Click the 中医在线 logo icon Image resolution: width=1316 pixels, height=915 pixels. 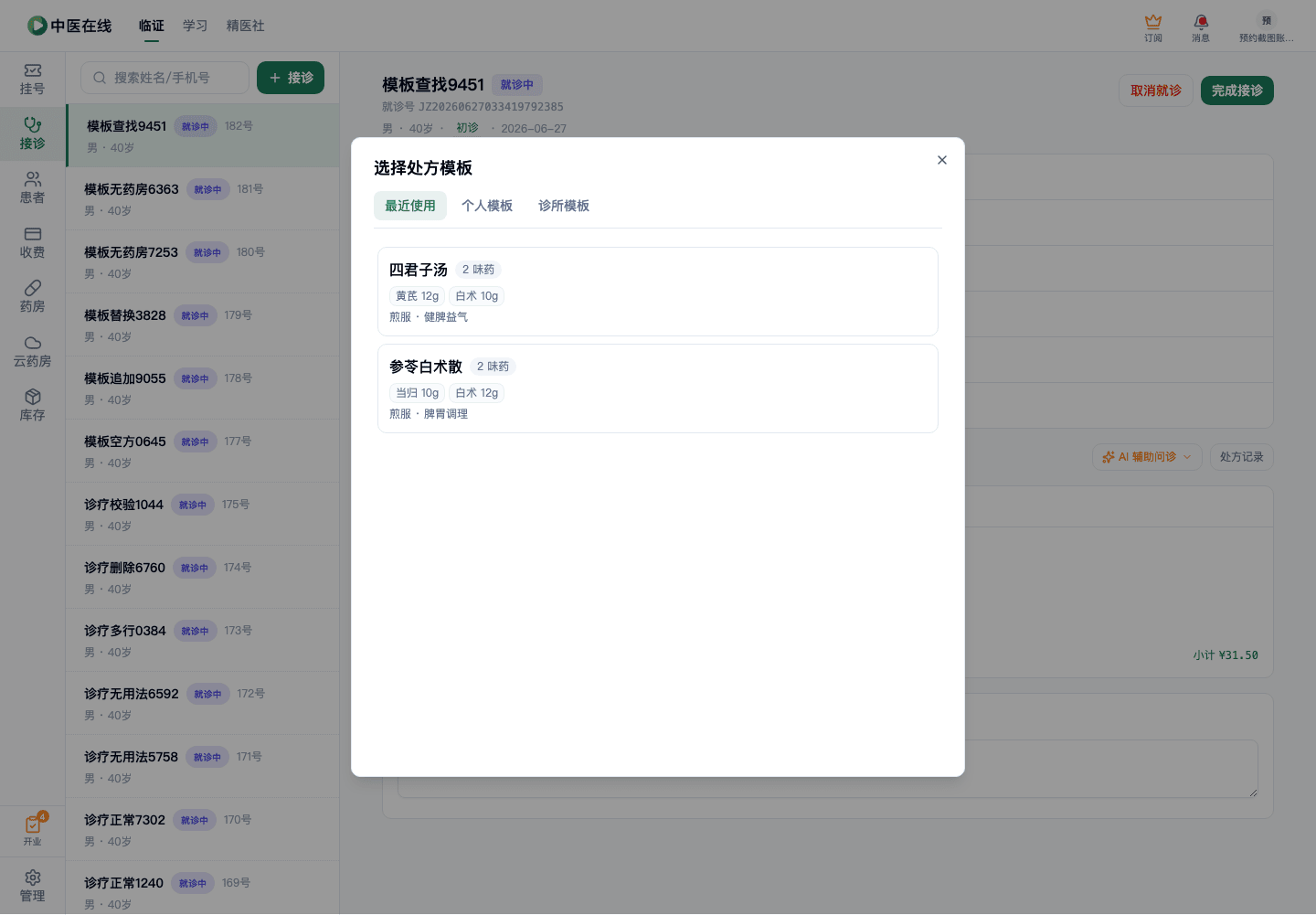[37, 26]
